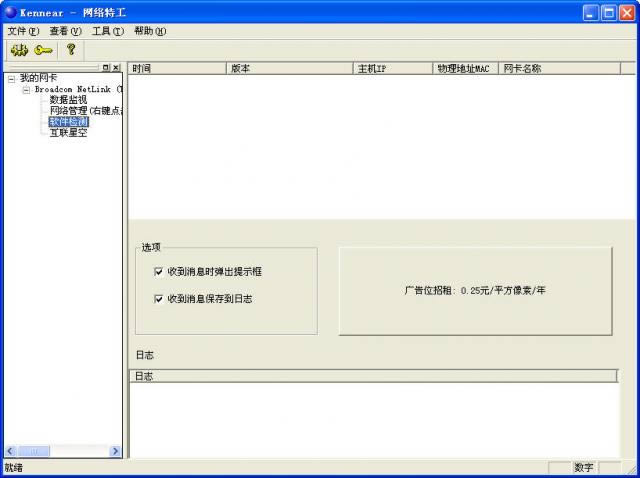Select 软件检测 tree item
This screenshot has height=478, width=640.
point(68,122)
